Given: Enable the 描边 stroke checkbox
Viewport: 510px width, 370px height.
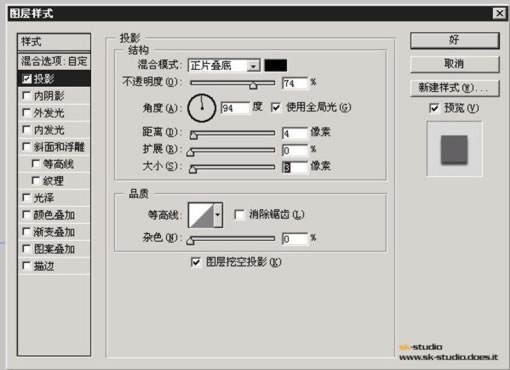Looking at the screenshot, I should pyautogui.click(x=26, y=266).
